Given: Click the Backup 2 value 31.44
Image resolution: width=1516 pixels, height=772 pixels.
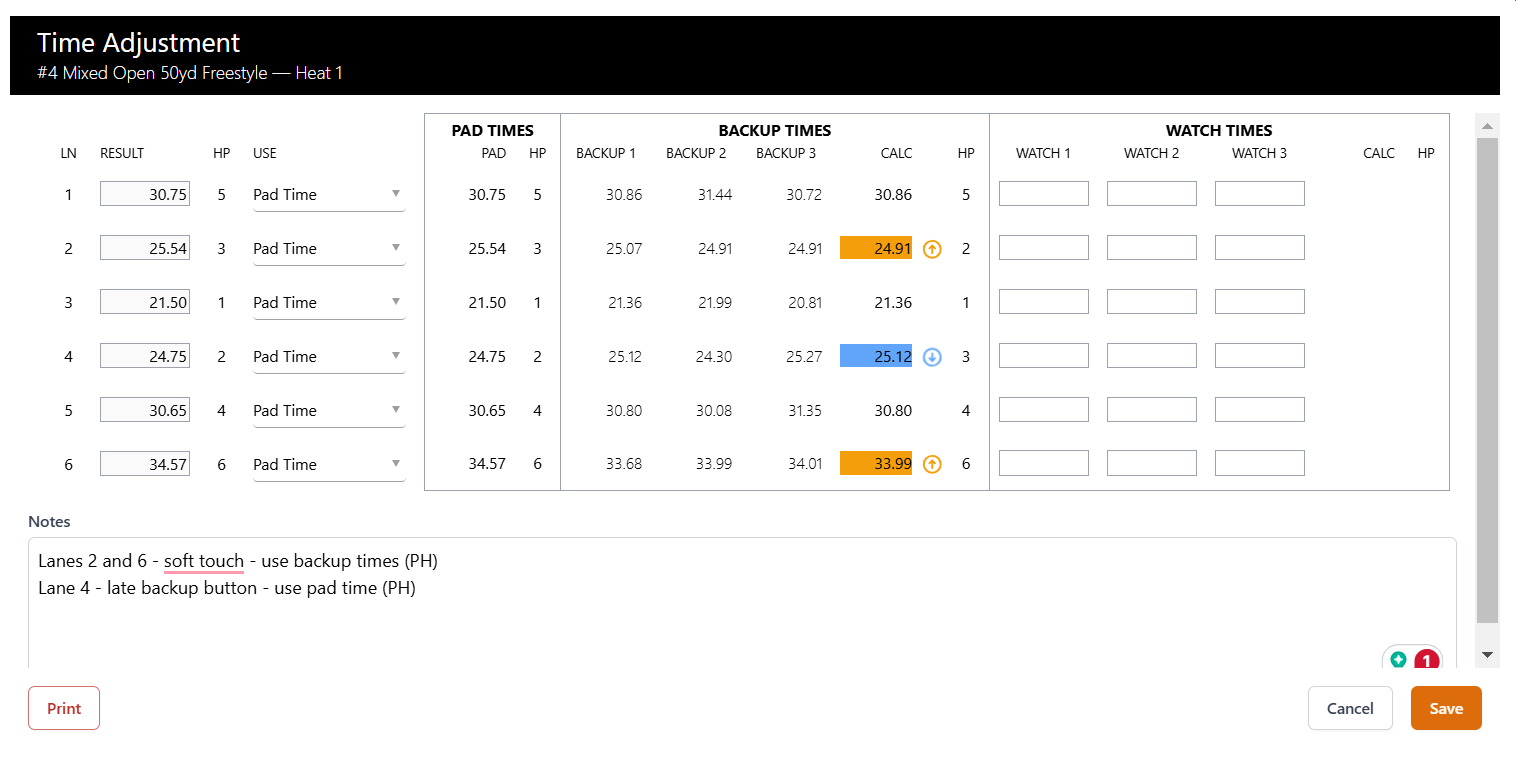Looking at the screenshot, I should [x=714, y=195].
